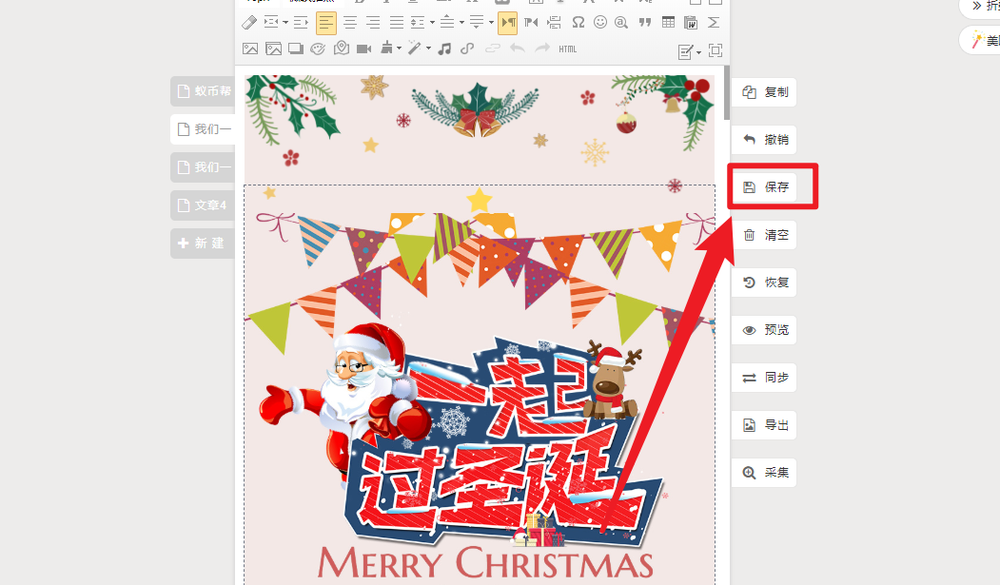The height and width of the screenshot is (585, 1000).
Task: Click the 恢复 restore button
Action: [x=764, y=282]
